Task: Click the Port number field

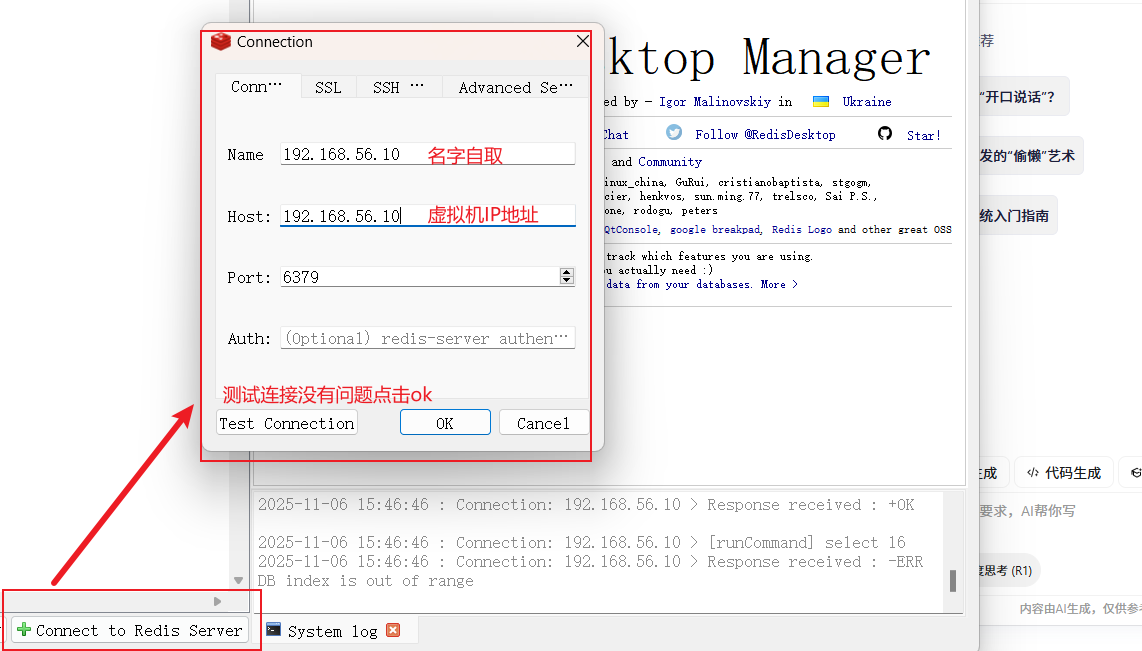Action: coord(420,277)
